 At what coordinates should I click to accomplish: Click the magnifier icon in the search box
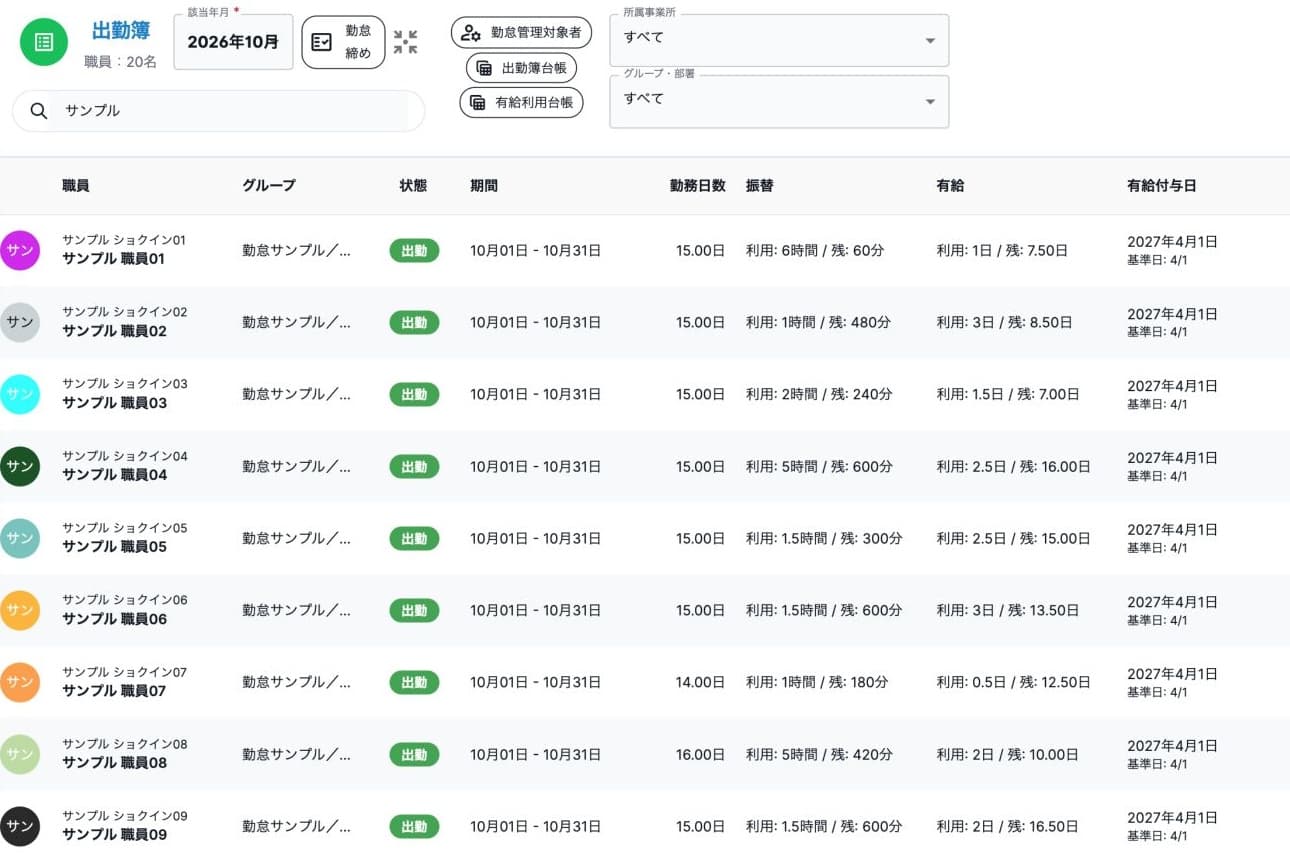click(x=39, y=111)
